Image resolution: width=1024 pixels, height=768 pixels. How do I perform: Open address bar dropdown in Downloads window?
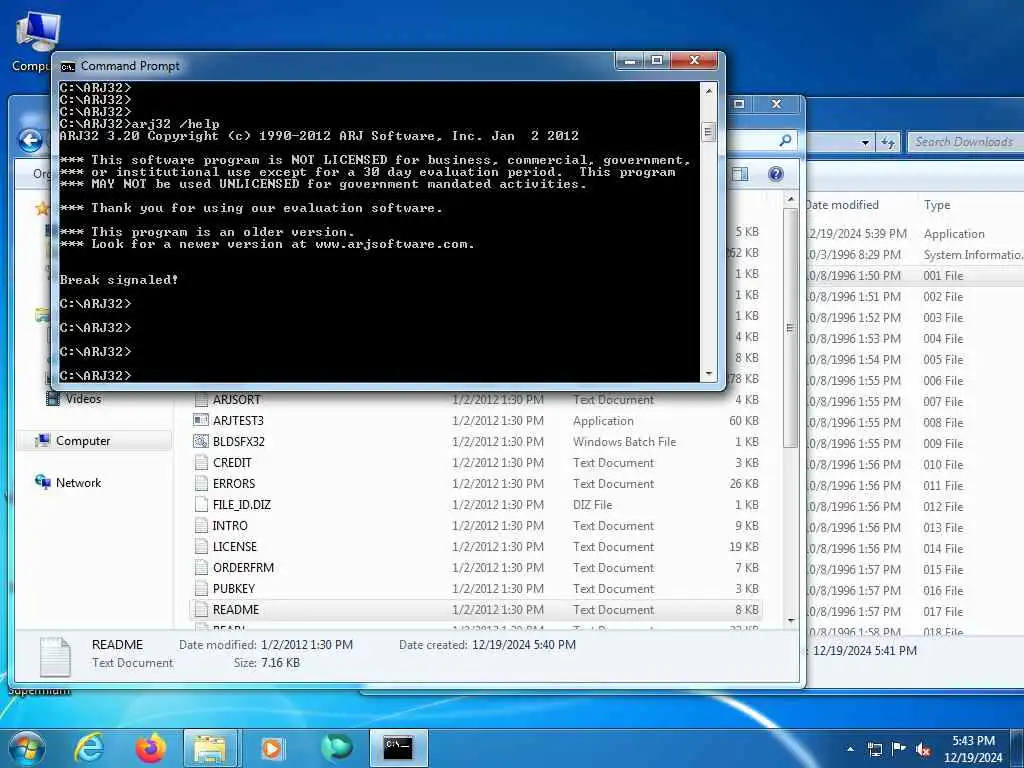coord(865,142)
